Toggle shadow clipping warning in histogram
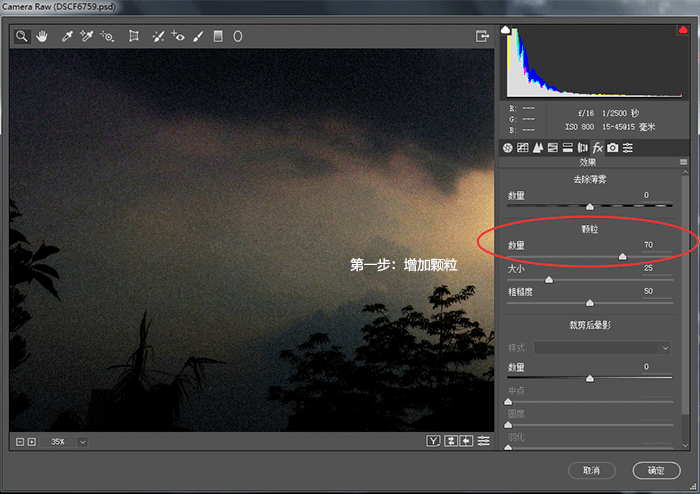The height and width of the screenshot is (494, 700). [x=505, y=30]
